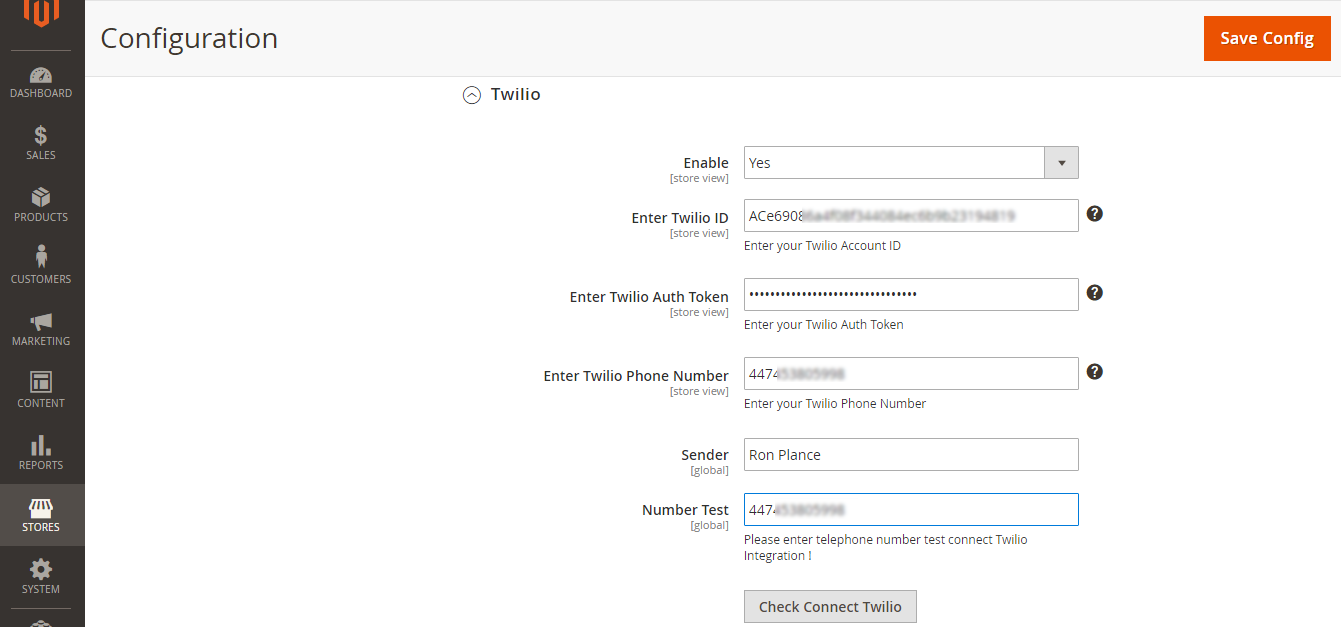The image size is (1341, 627).
Task: Open the Stores storefront icon menu
Action: [x=41, y=508]
